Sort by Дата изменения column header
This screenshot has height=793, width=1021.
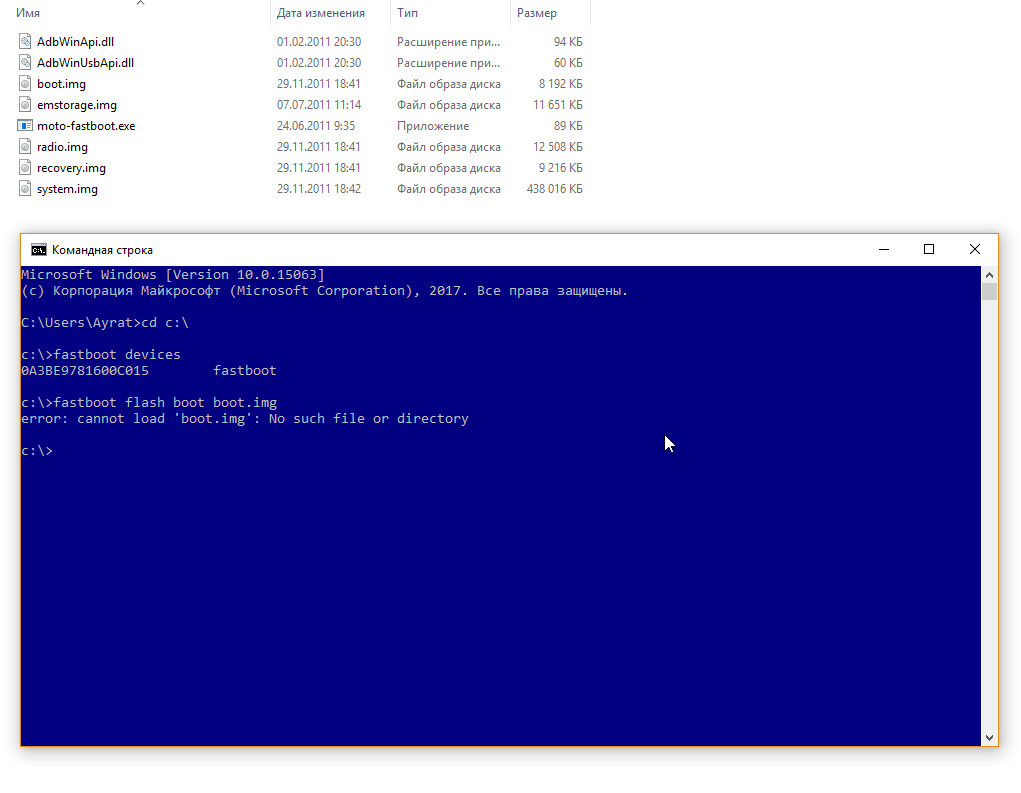[320, 13]
